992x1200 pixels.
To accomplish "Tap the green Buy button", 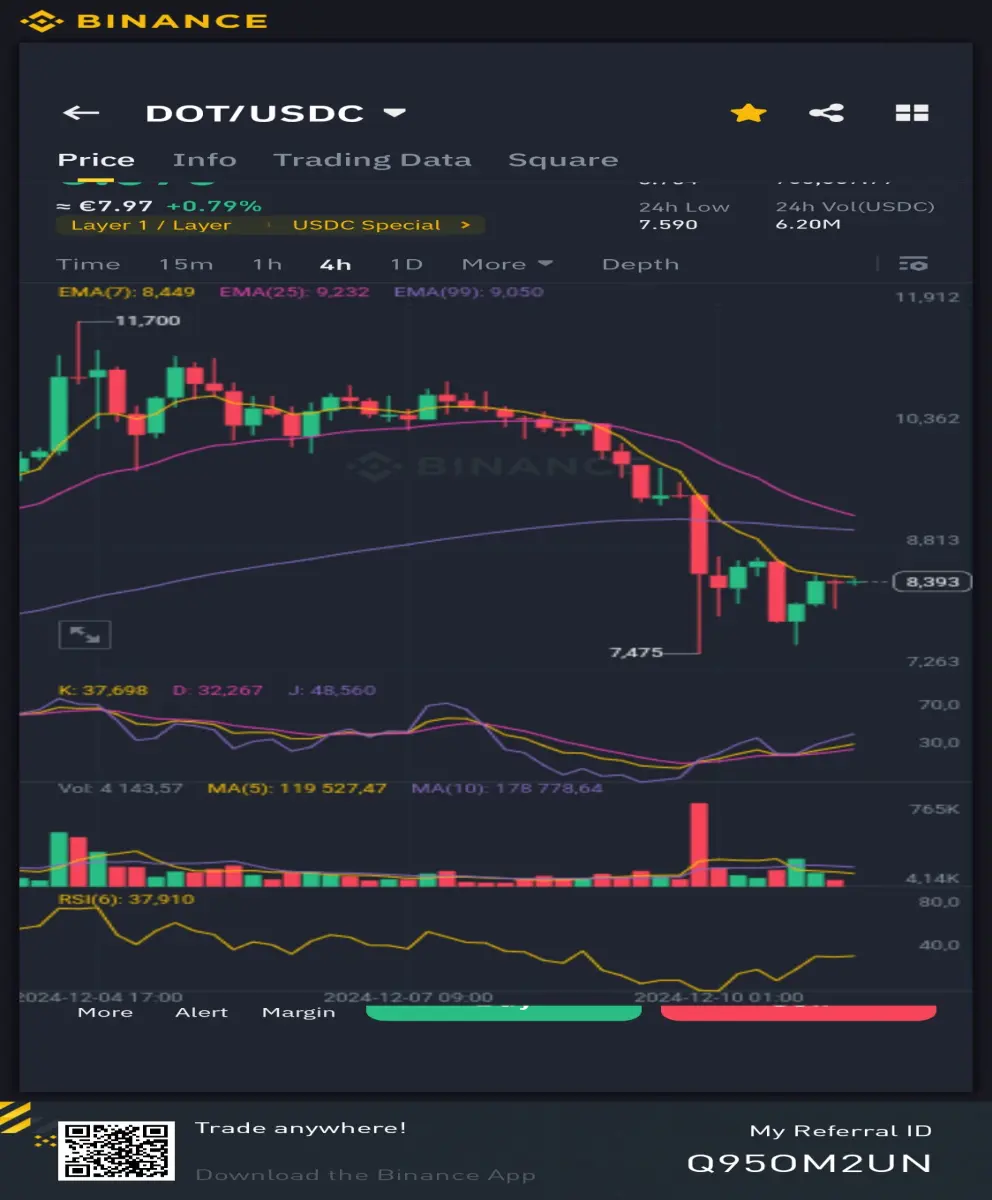I will click(x=503, y=1011).
